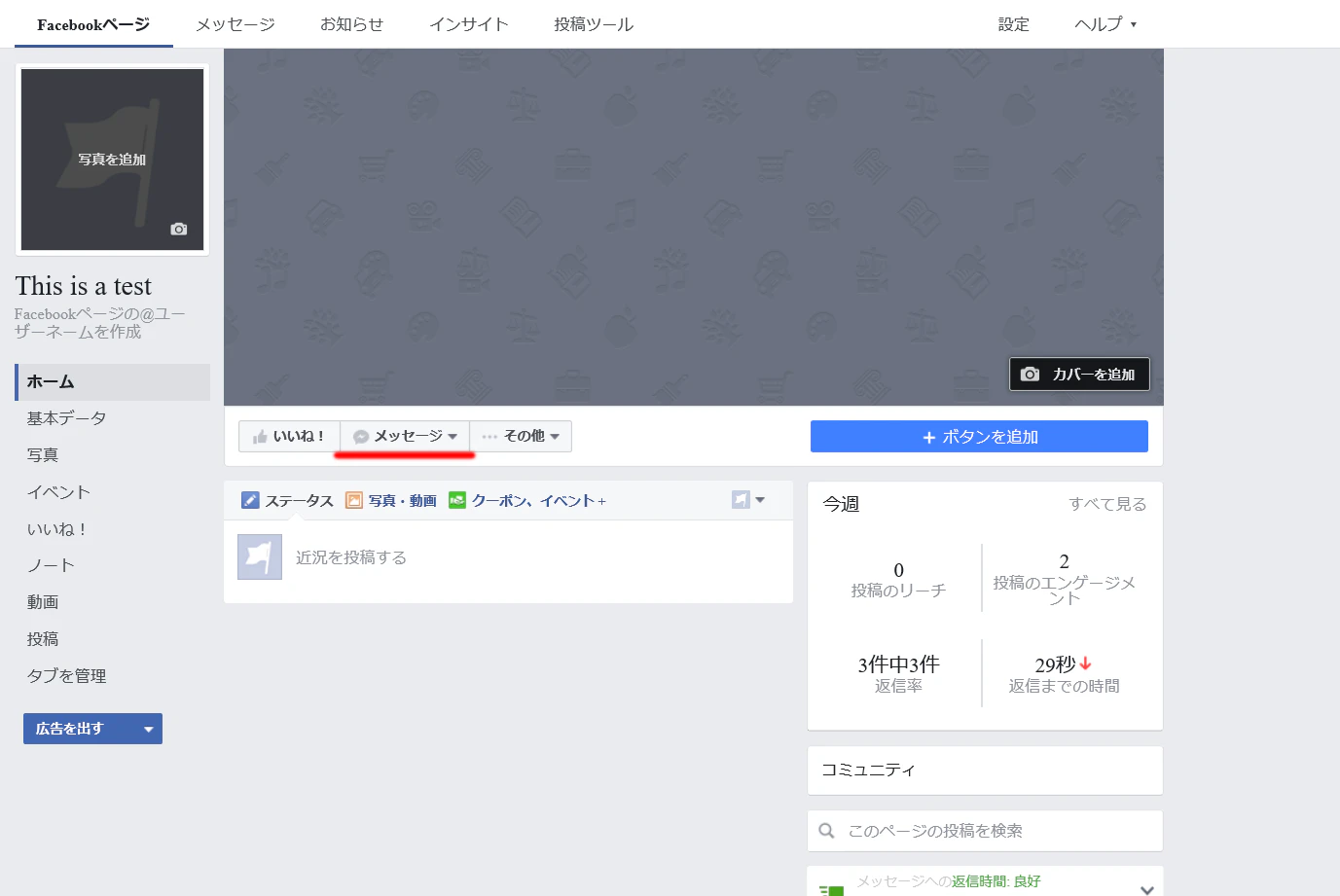Click the blue ボタンを追加 button

pyautogui.click(x=979, y=437)
